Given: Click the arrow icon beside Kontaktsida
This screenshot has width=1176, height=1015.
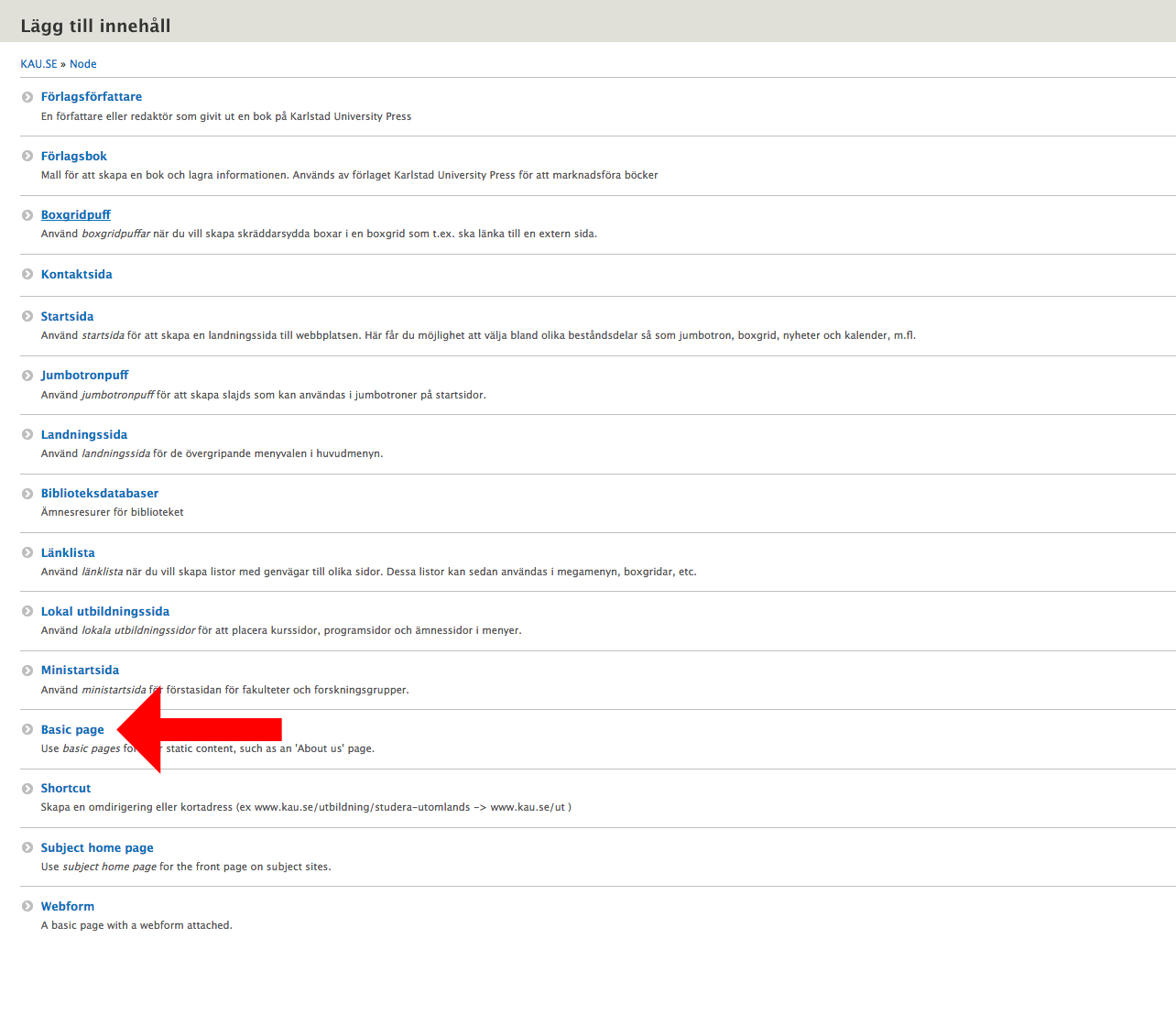Looking at the screenshot, I should (27, 274).
